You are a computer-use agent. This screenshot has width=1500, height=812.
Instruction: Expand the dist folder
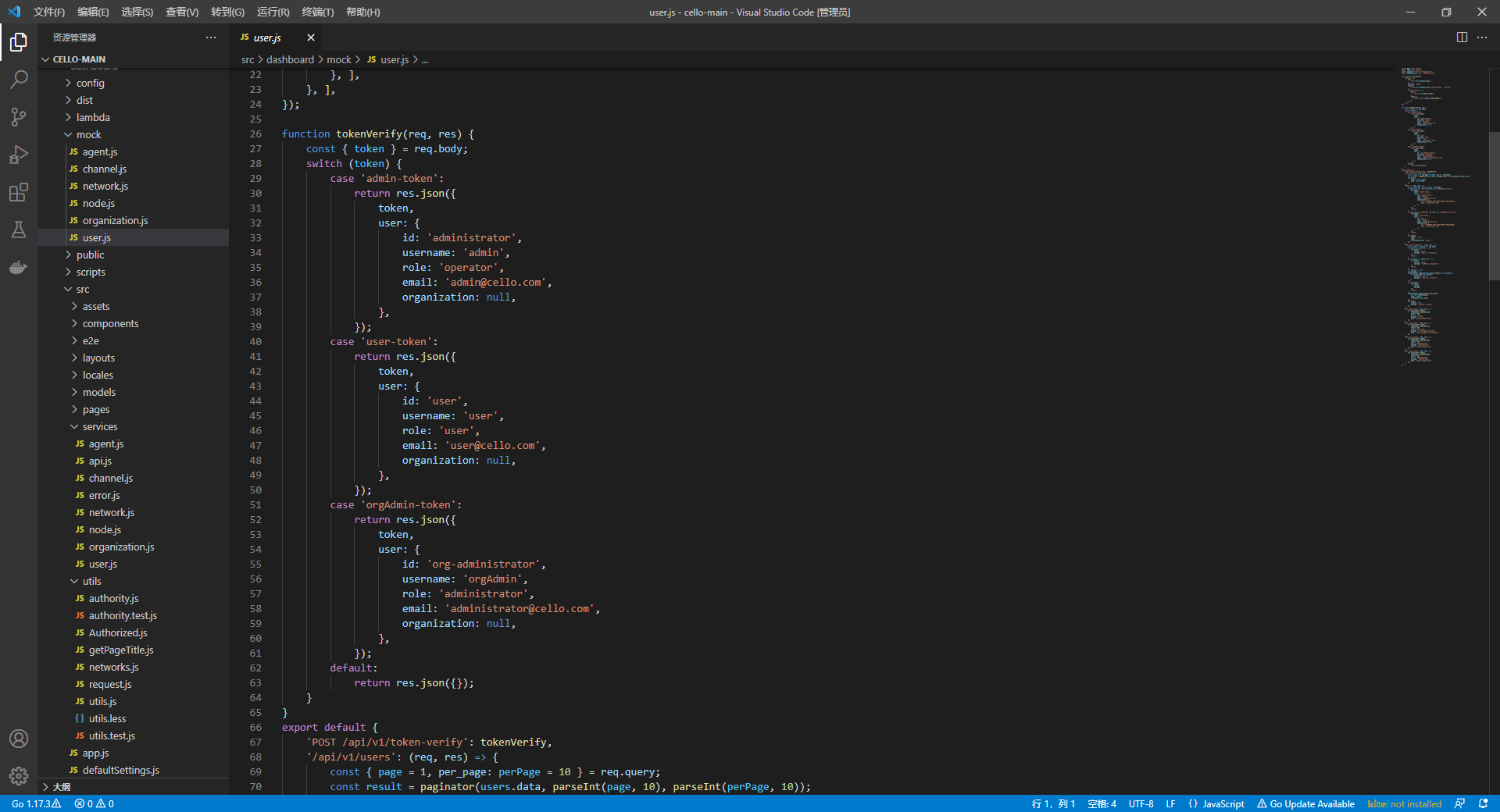tap(133, 100)
